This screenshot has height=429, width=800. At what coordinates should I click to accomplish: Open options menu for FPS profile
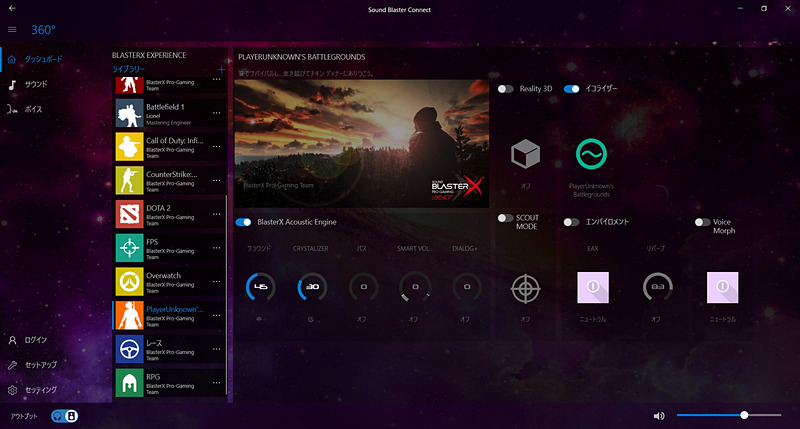click(x=217, y=247)
